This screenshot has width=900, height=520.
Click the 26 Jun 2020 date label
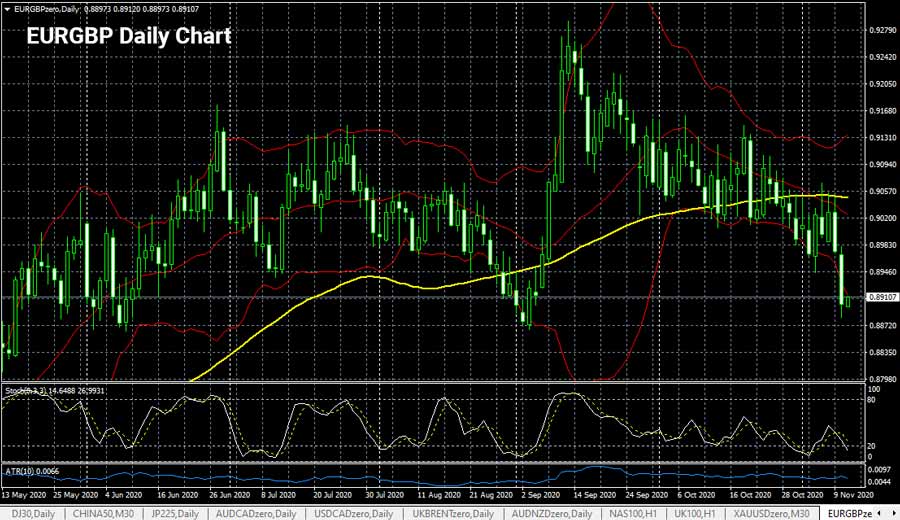click(230, 495)
